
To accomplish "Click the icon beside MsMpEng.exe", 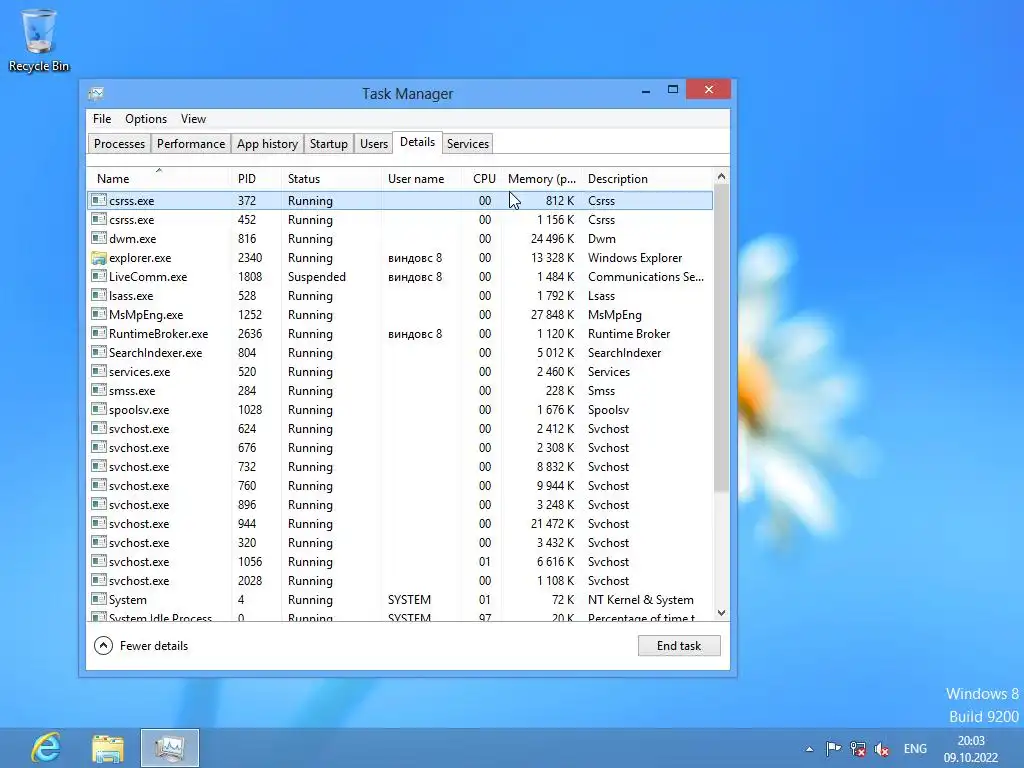I will 99,314.
